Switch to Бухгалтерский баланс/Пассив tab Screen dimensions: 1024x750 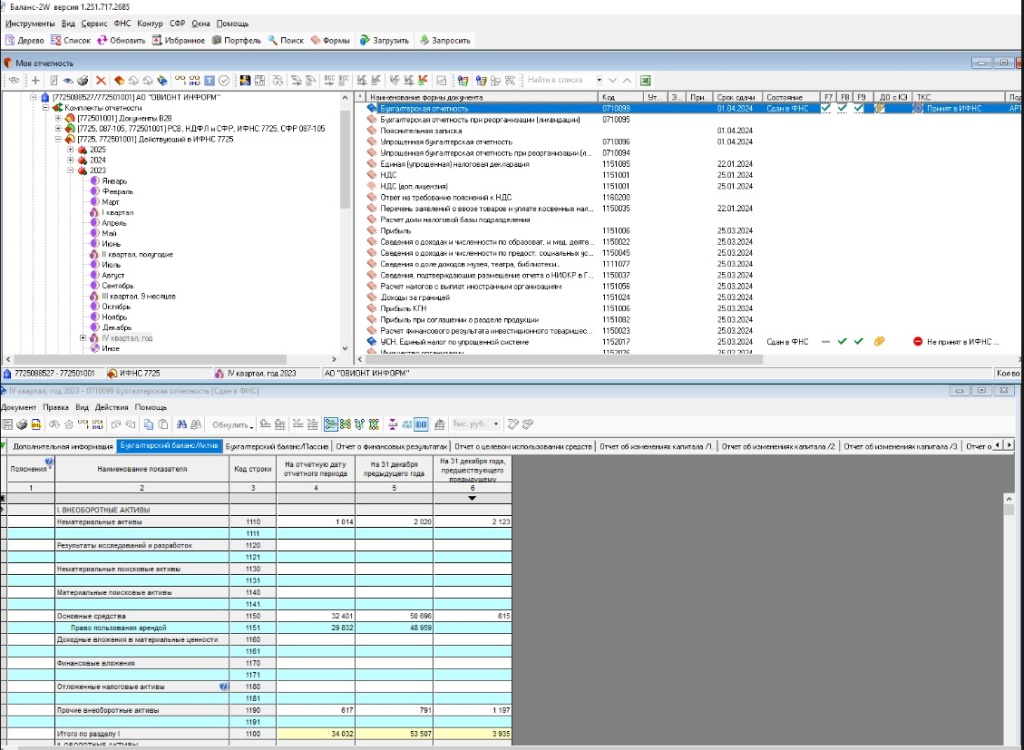(x=277, y=446)
